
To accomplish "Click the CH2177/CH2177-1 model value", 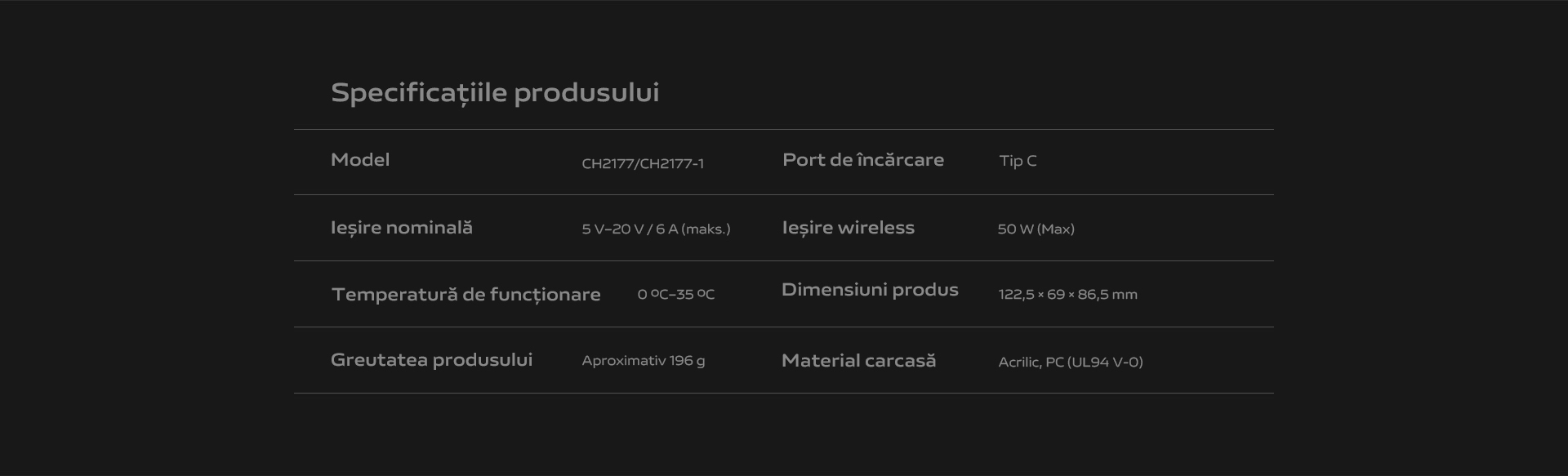I will 643,163.
